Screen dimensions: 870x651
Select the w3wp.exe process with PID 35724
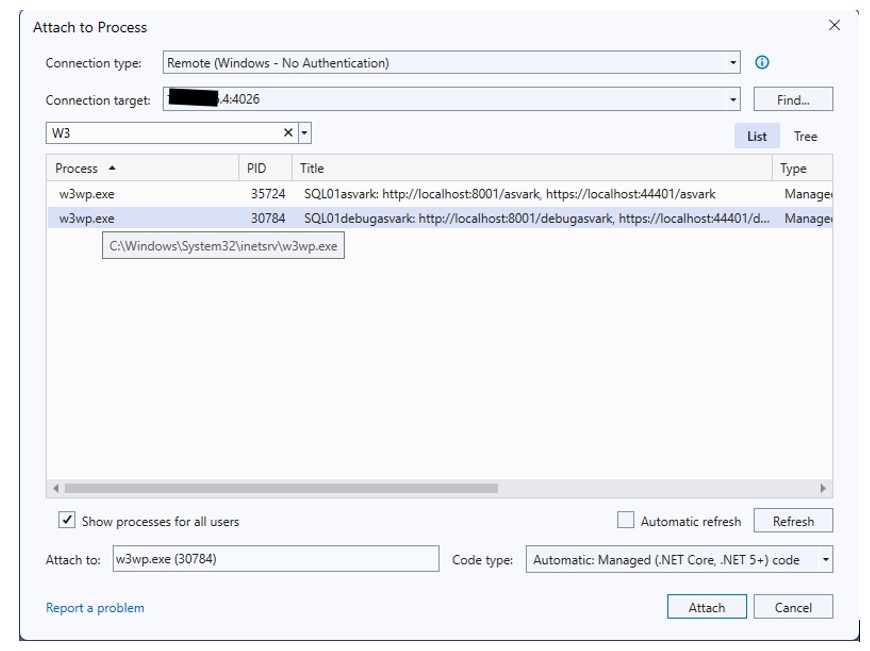tap(87, 194)
